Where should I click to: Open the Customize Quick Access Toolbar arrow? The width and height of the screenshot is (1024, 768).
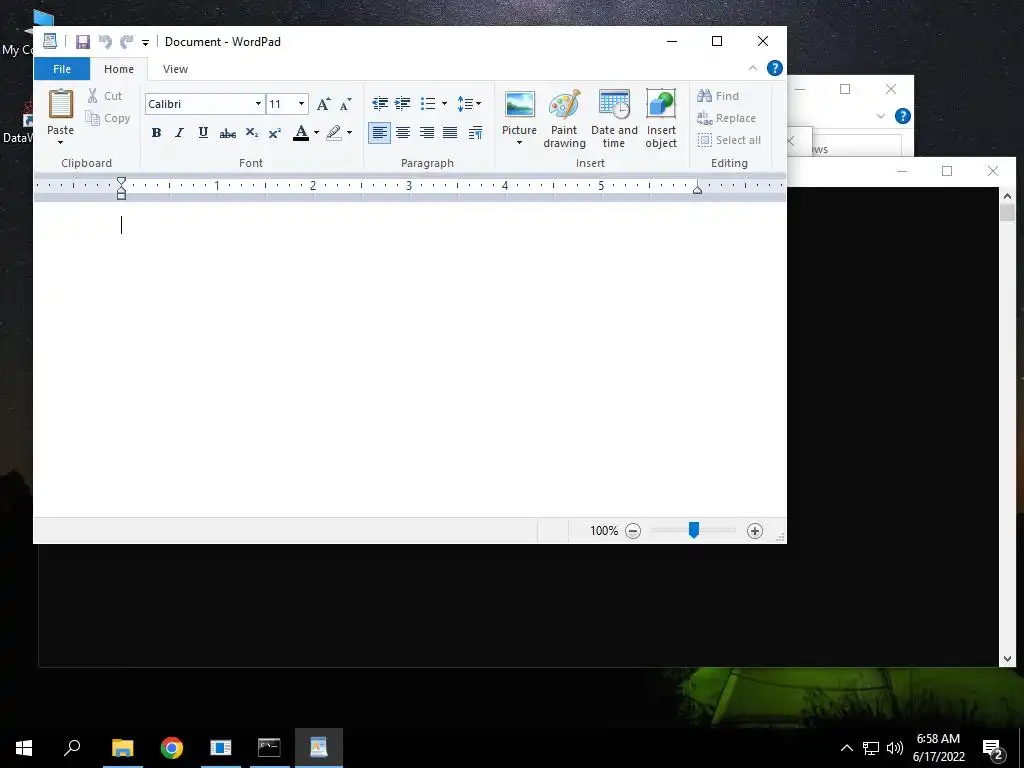point(146,43)
